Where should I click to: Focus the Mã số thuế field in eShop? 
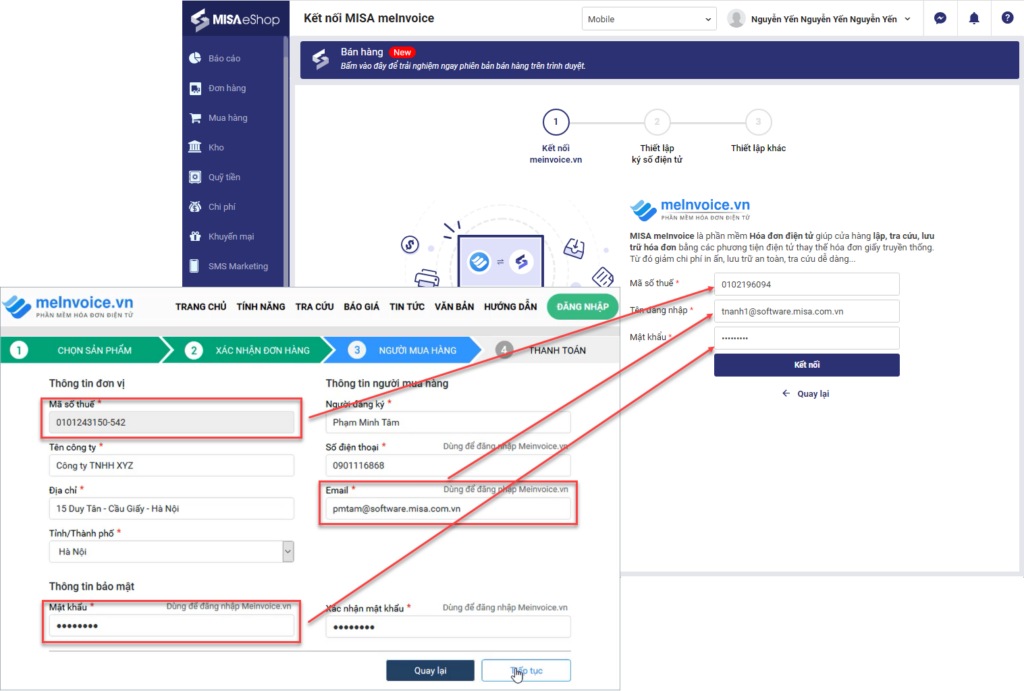point(807,284)
